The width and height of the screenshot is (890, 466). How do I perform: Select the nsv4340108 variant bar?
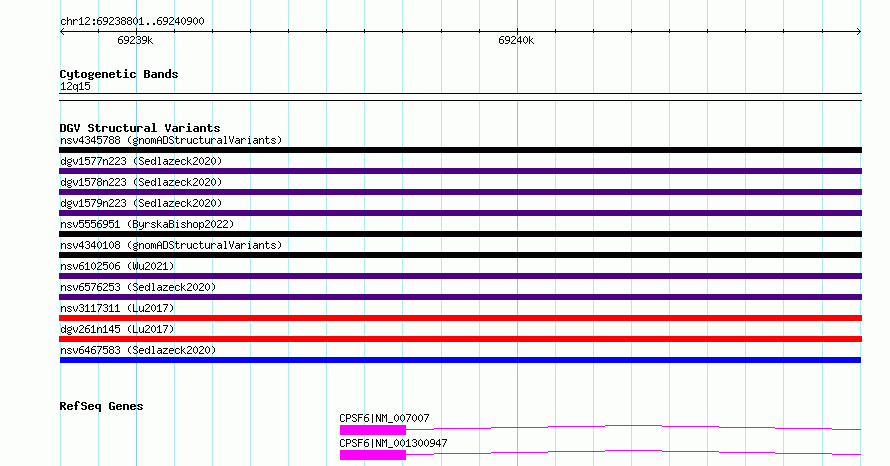point(460,255)
